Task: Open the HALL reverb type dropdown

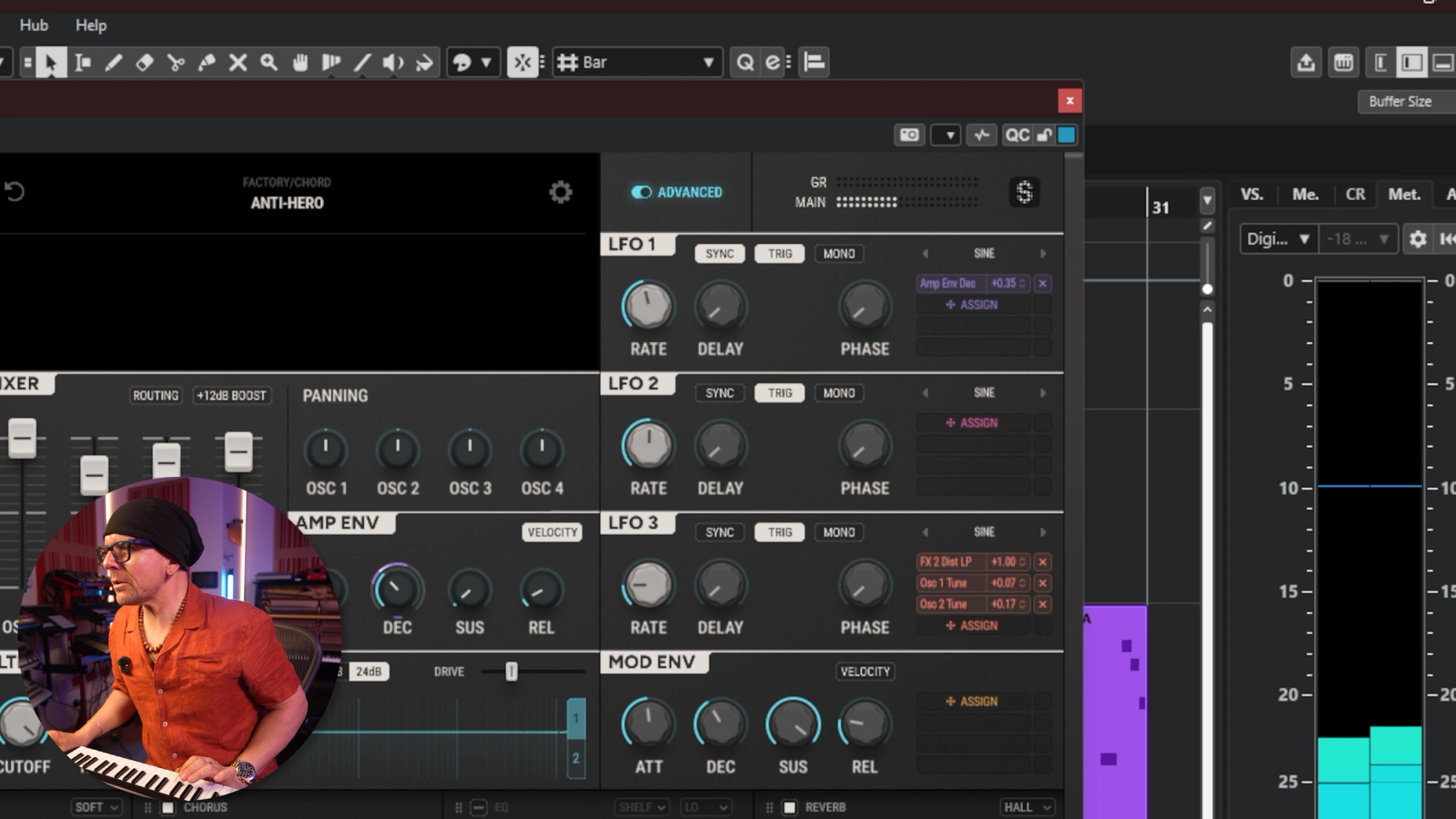Action: point(1027,807)
